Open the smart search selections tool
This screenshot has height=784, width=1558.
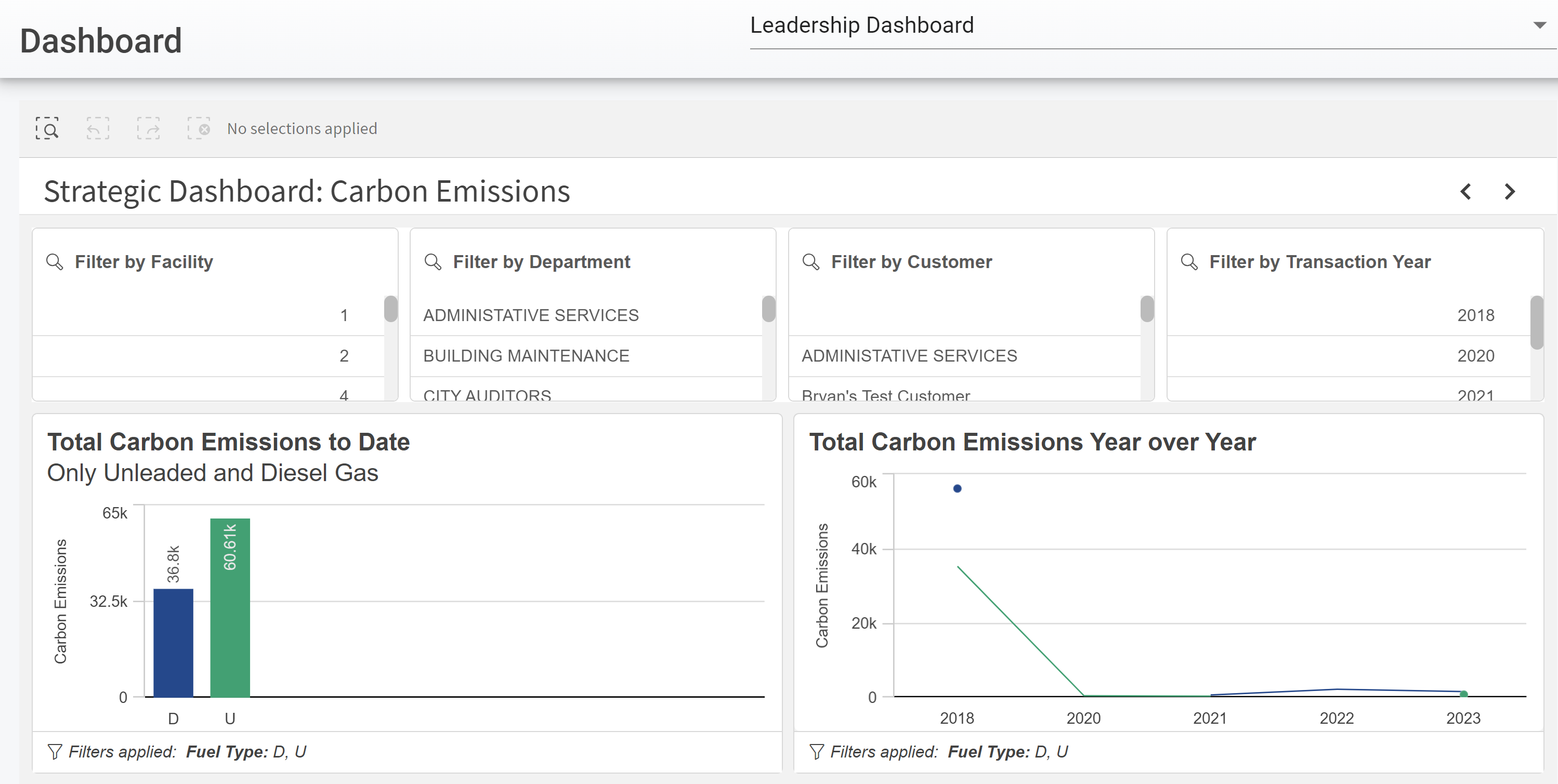pyautogui.click(x=47, y=128)
